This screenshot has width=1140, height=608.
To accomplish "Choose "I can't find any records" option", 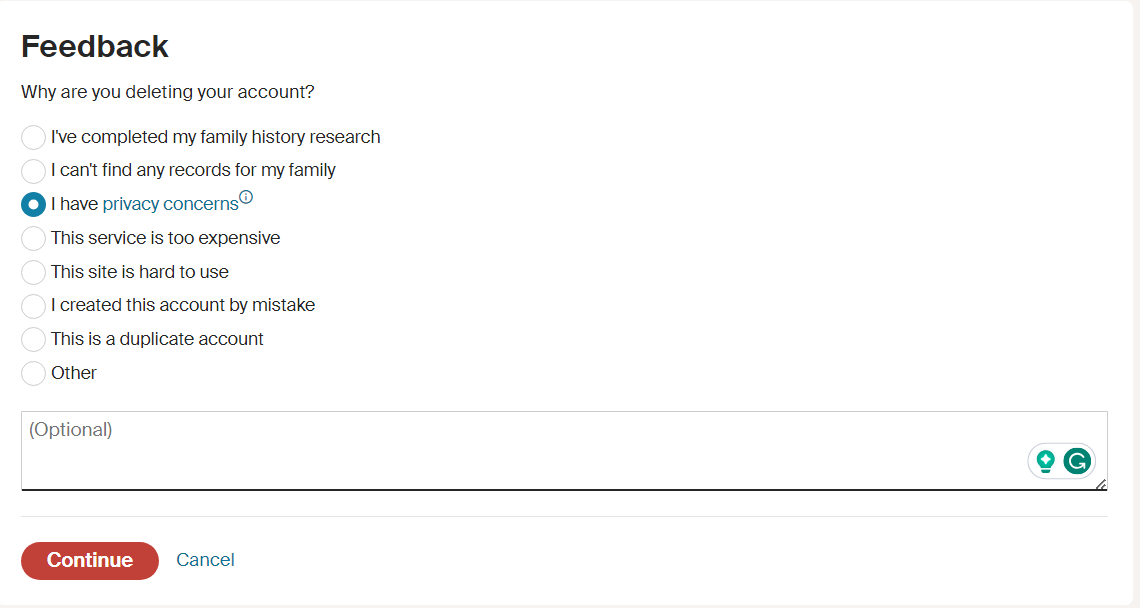I will point(33,171).
